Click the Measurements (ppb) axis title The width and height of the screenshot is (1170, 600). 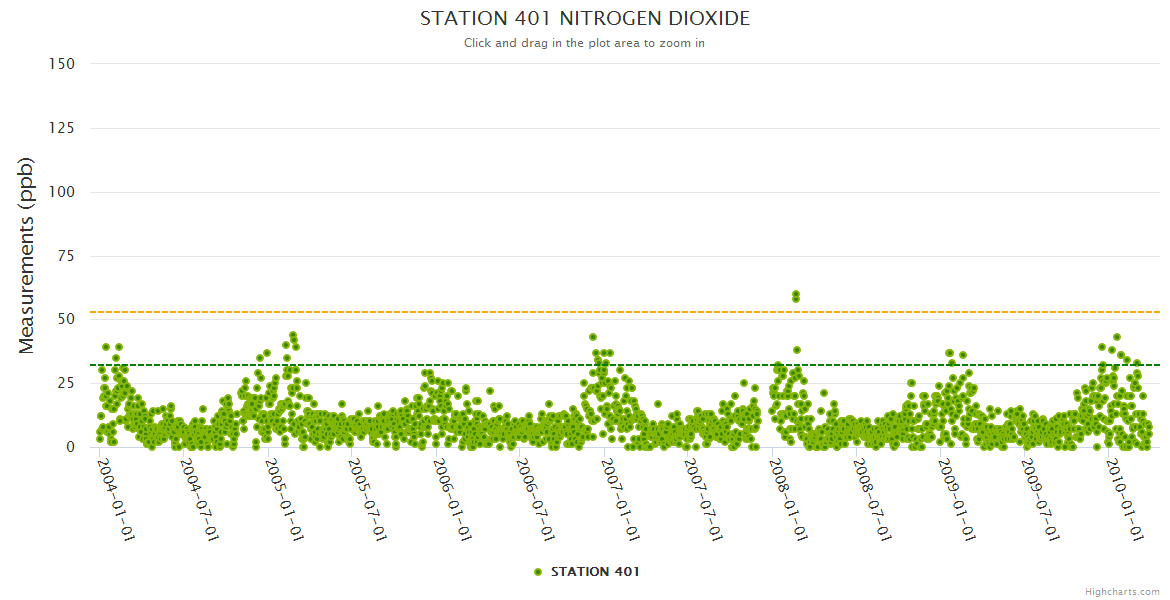27,255
